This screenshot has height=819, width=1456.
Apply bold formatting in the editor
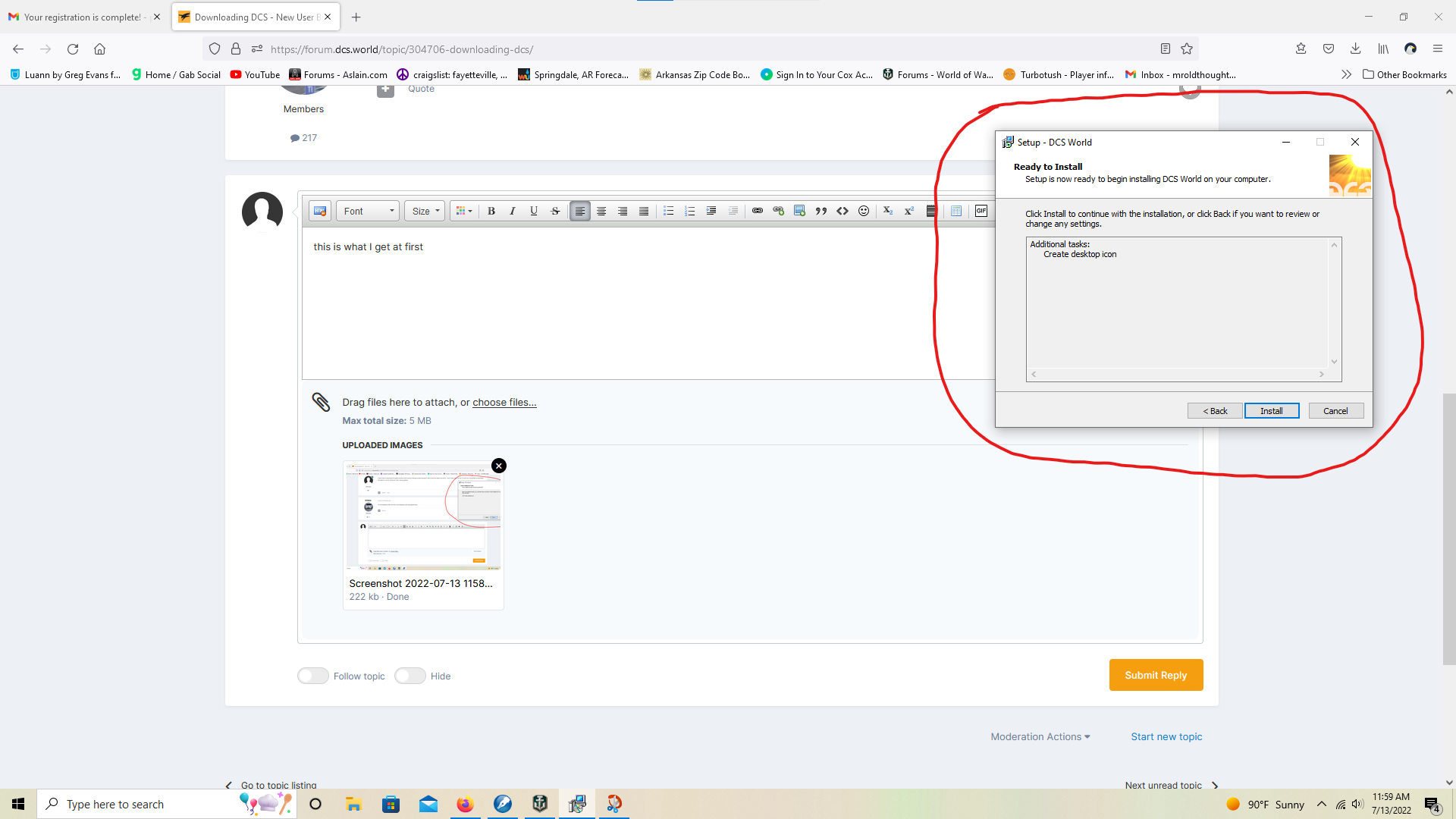coord(491,211)
